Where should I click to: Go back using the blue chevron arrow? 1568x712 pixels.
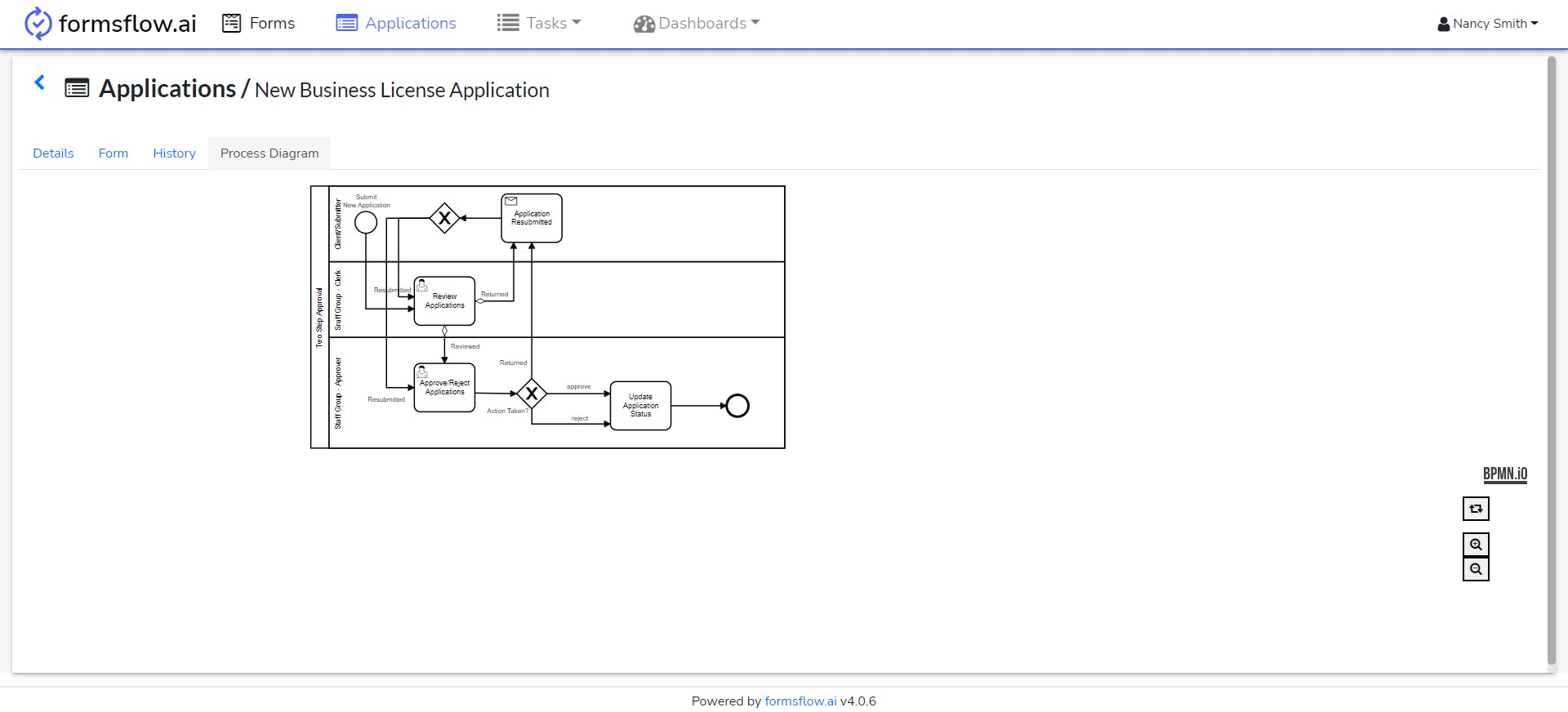[39, 82]
